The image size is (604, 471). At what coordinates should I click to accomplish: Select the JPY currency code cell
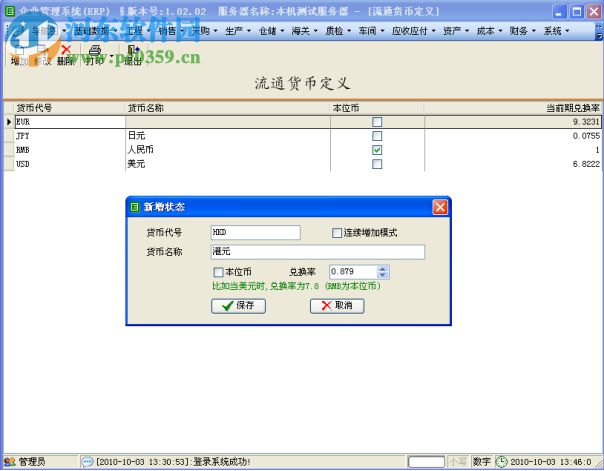coord(70,136)
